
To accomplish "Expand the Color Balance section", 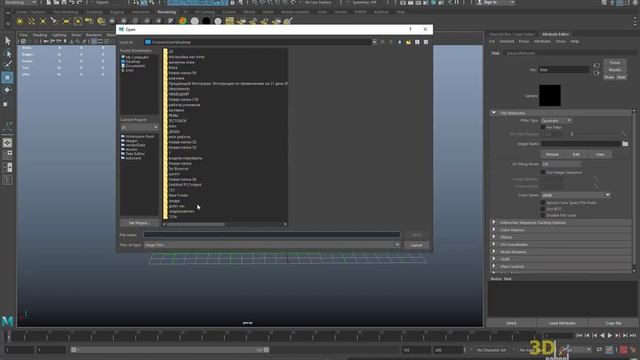I will 494,230.
